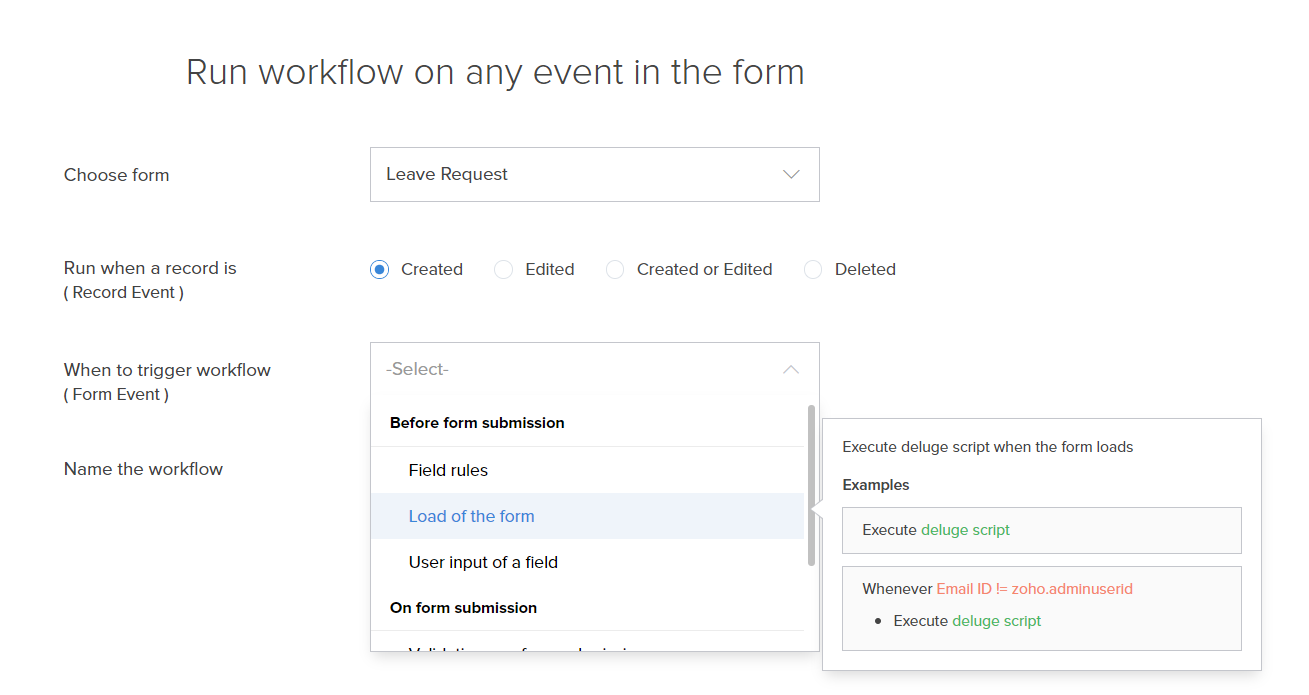Select the Edited radio button

pos(504,270)
